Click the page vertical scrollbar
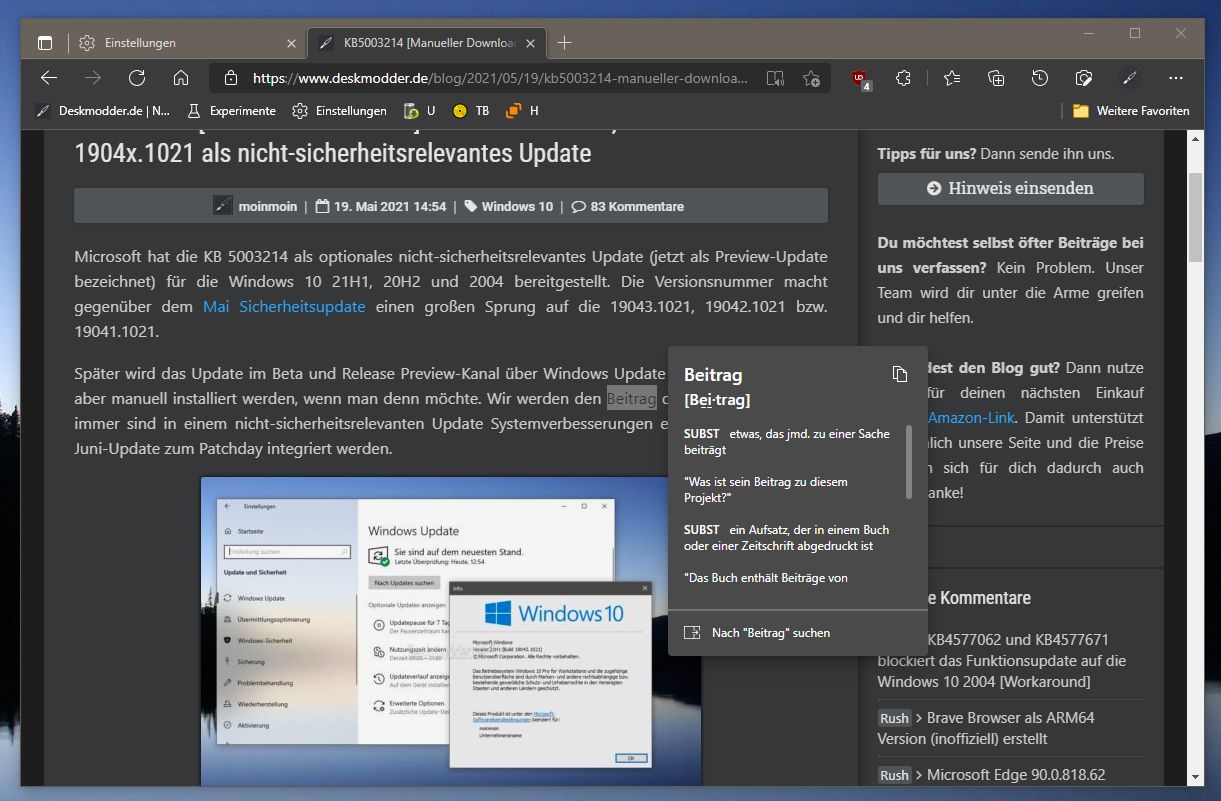The image size is (1221, 801). [1195, 218]
